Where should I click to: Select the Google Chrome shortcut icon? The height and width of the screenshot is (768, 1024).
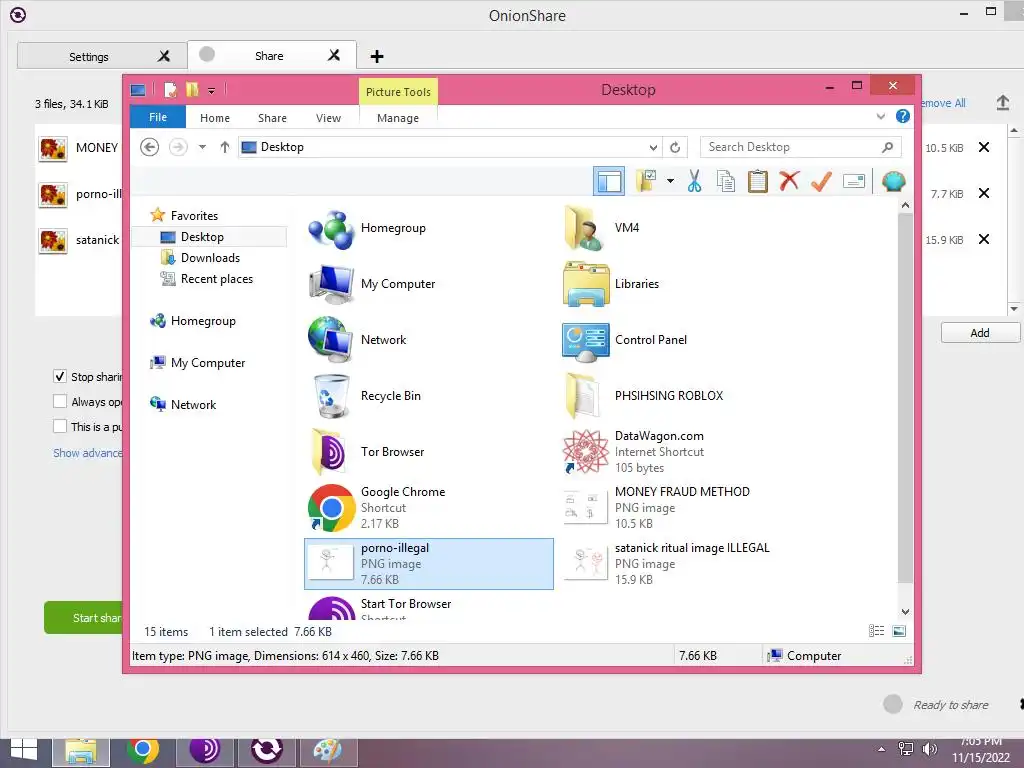pos(331,507)
